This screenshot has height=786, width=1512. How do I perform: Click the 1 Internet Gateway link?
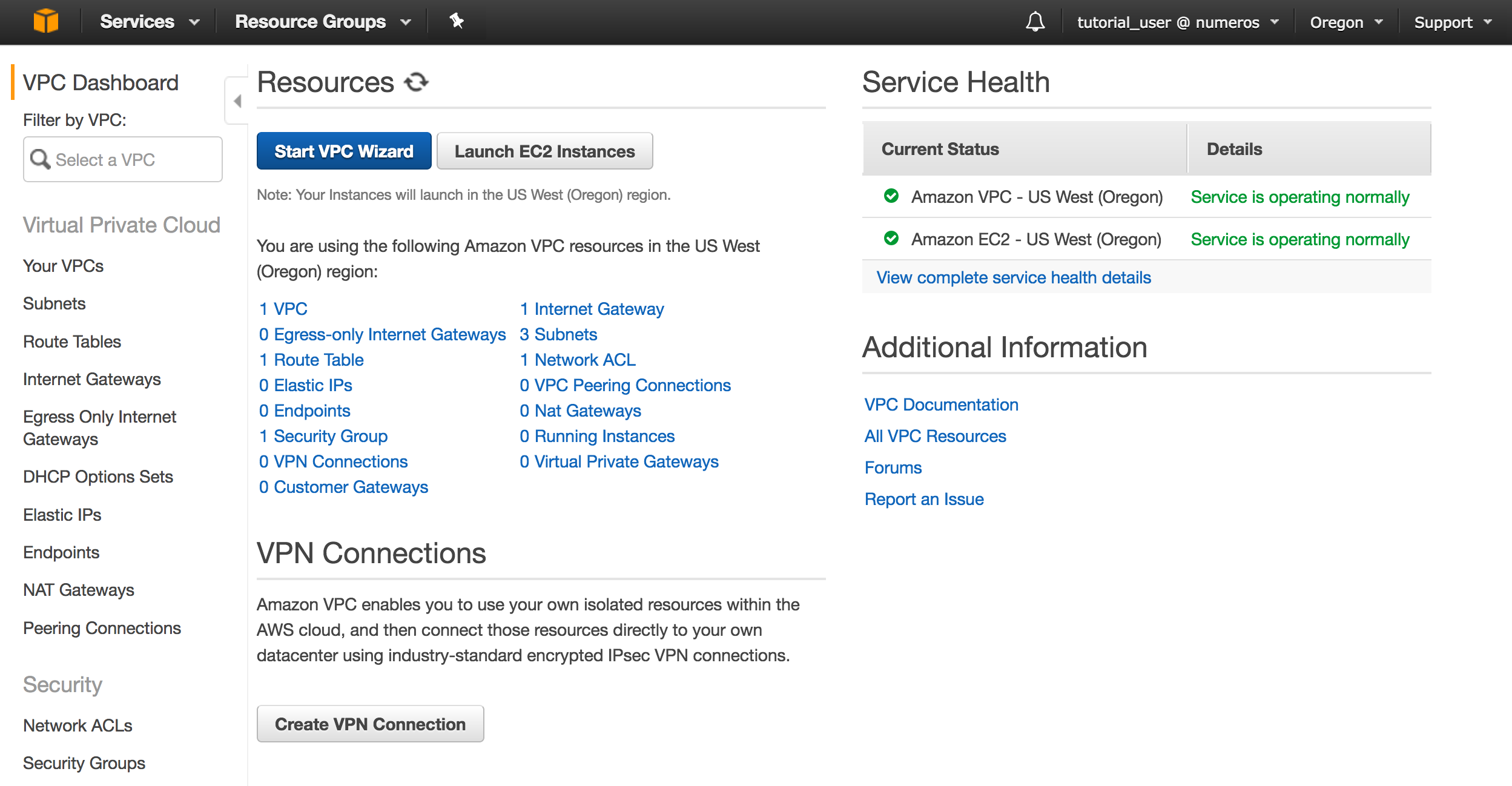[592, 309]
